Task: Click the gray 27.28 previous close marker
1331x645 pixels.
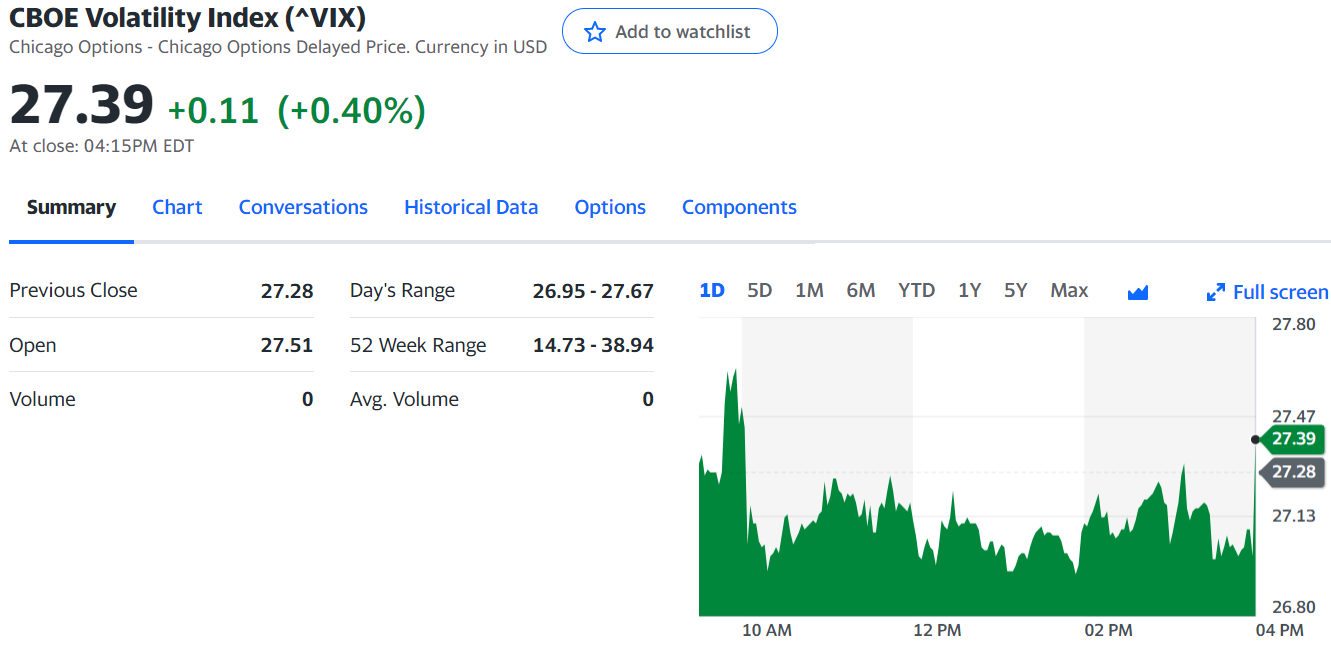Action: [1292, 471]
